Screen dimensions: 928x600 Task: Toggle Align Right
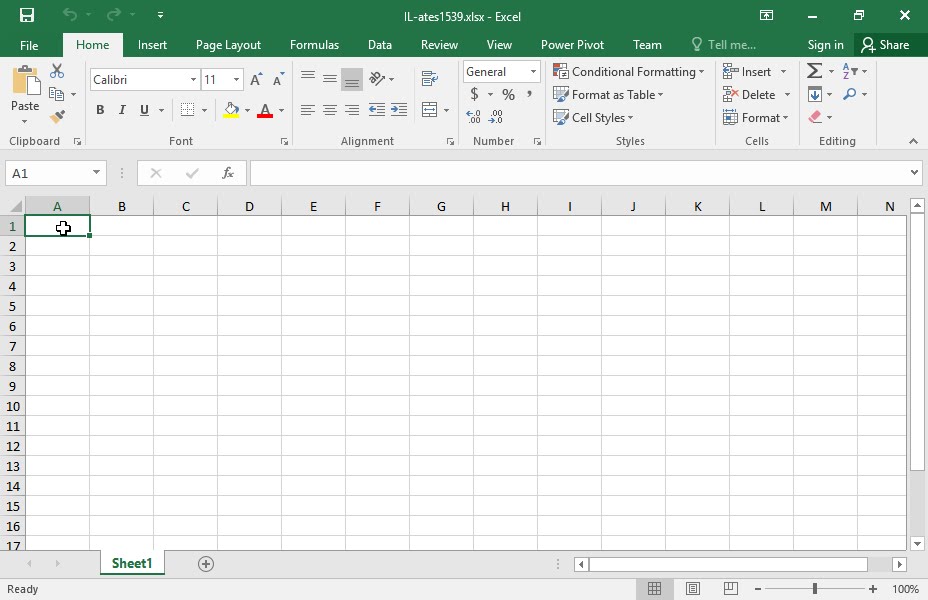click(x=352, y=109)
